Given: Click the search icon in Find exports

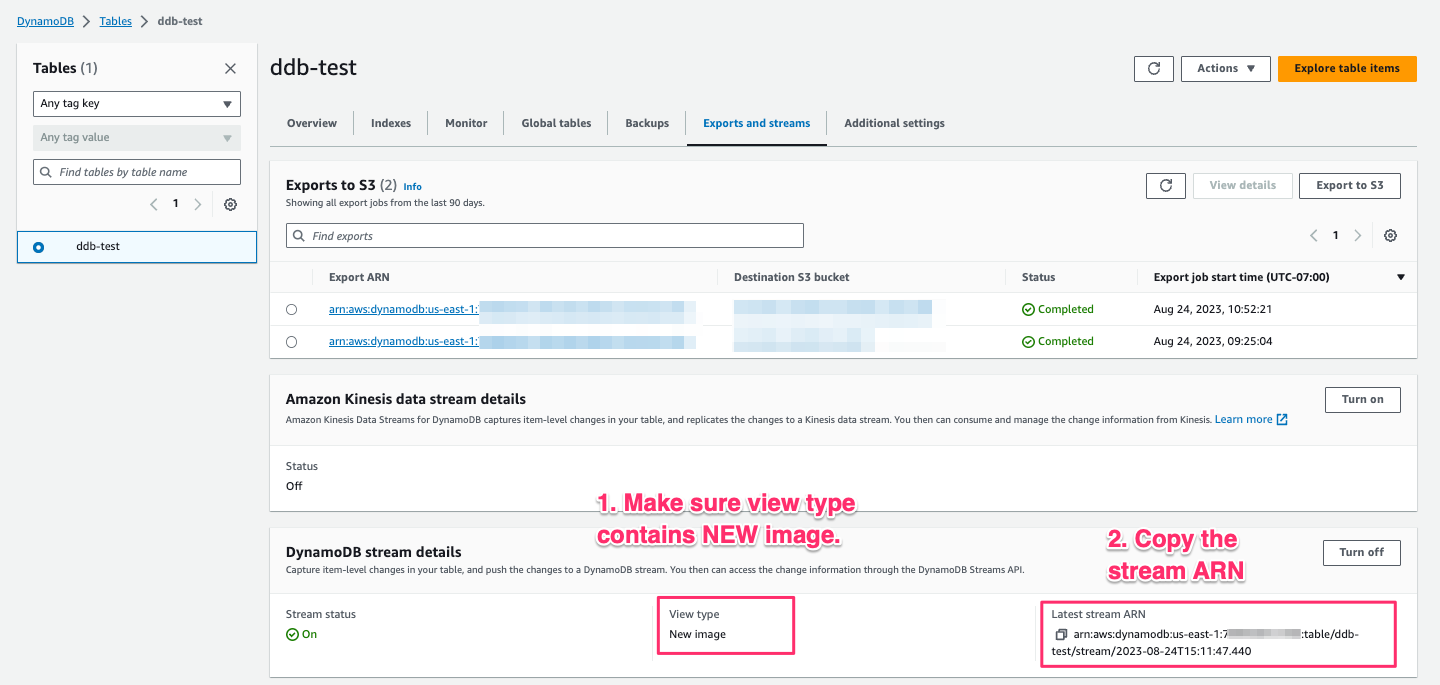Looking at the screenshot, I should click(x=299, y=236).
